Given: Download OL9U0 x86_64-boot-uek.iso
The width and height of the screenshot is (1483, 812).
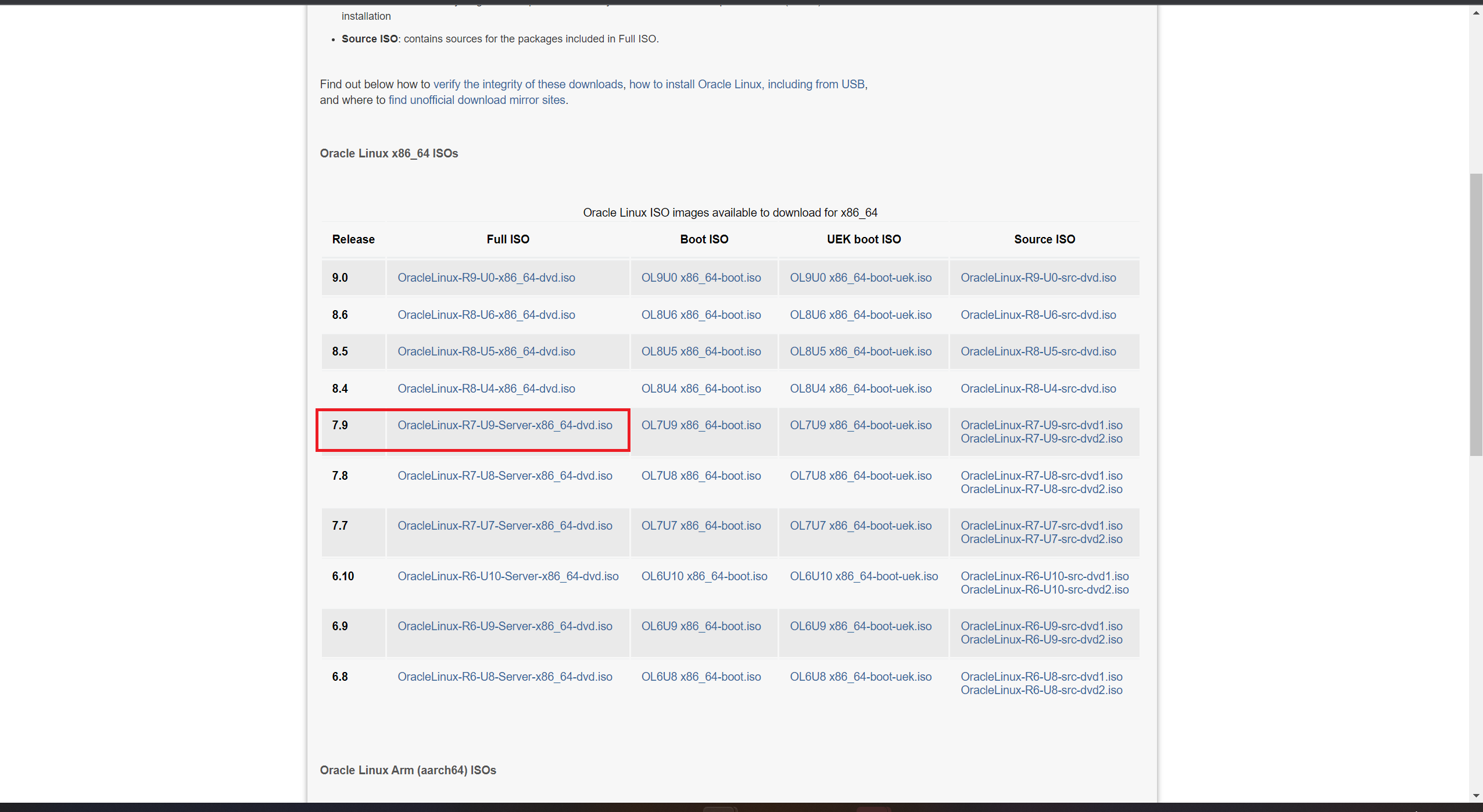Looking at the screenshot, I should tap(860, 278).
